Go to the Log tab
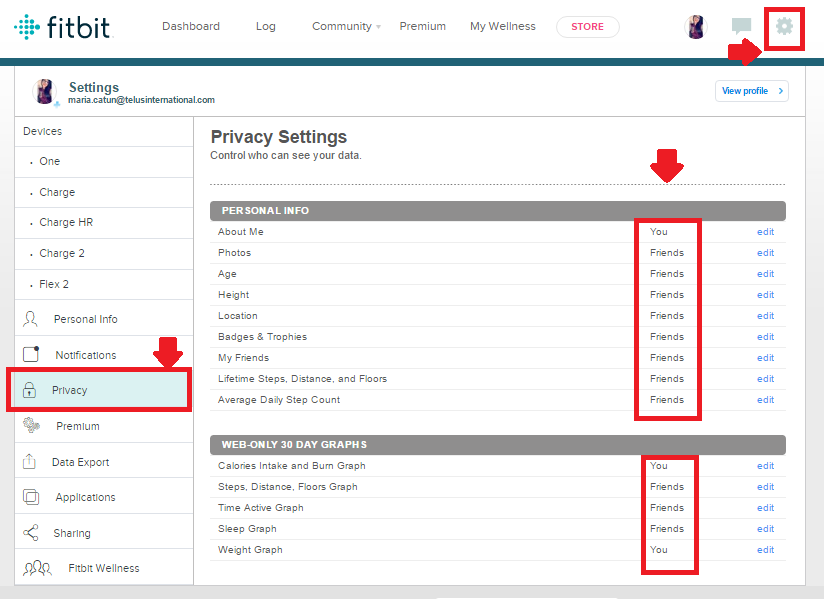Image resolution: width=824 pixels, height=599 pixels. click(265, 26)
